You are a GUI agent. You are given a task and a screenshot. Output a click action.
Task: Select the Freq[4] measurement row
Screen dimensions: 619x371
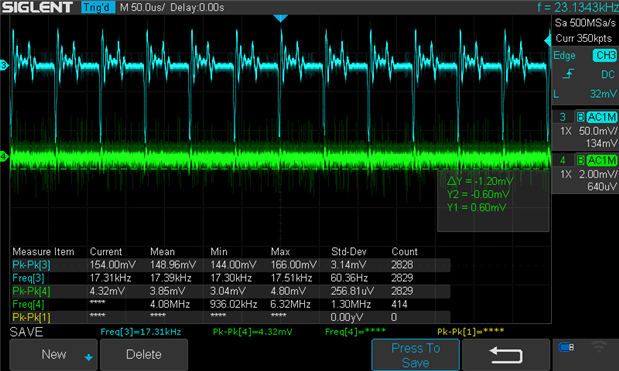point(230,304)
